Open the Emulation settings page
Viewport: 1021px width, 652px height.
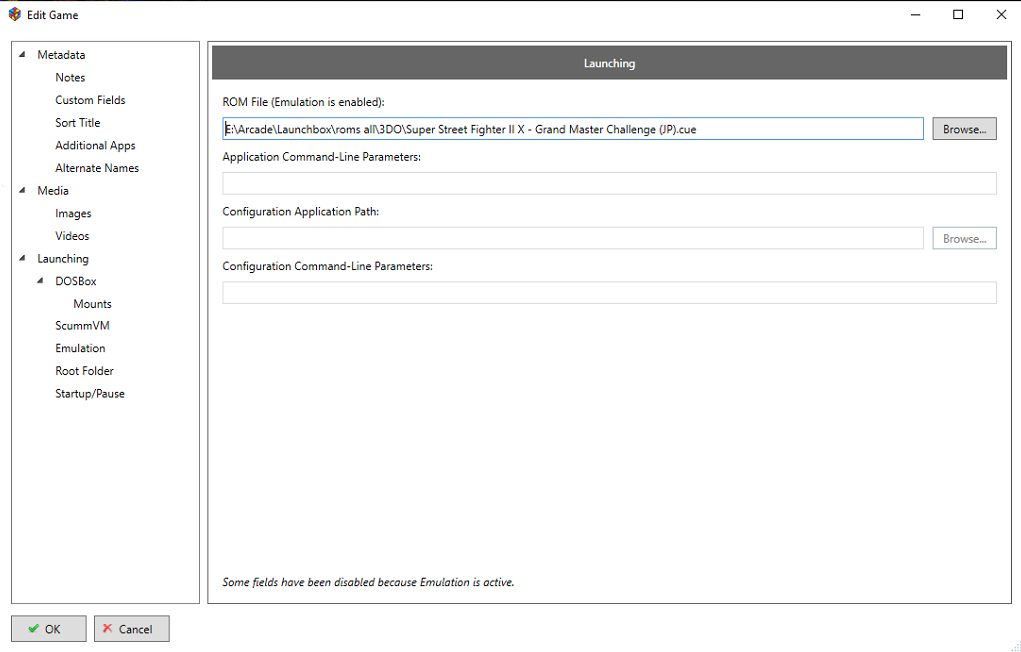point(80,348)
